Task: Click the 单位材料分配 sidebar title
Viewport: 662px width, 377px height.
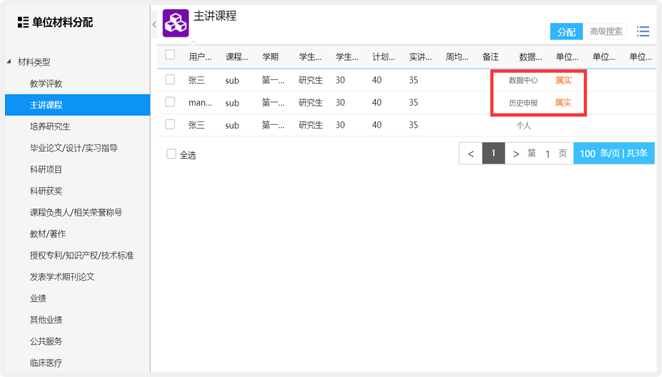Action: coord(62,22)
